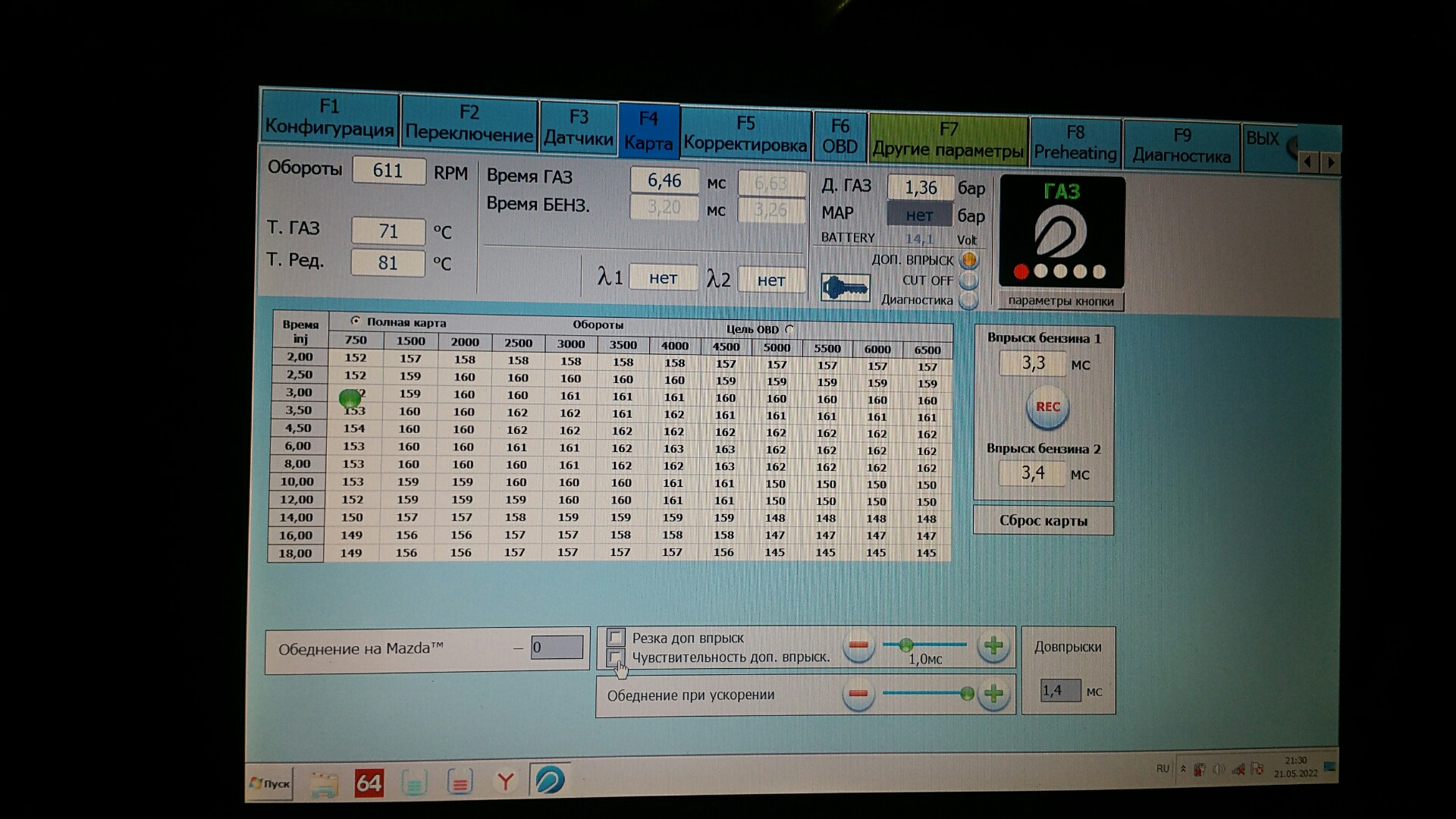Expand hidden system tray icons
1456x819 pixels.
pos(1182,769)
